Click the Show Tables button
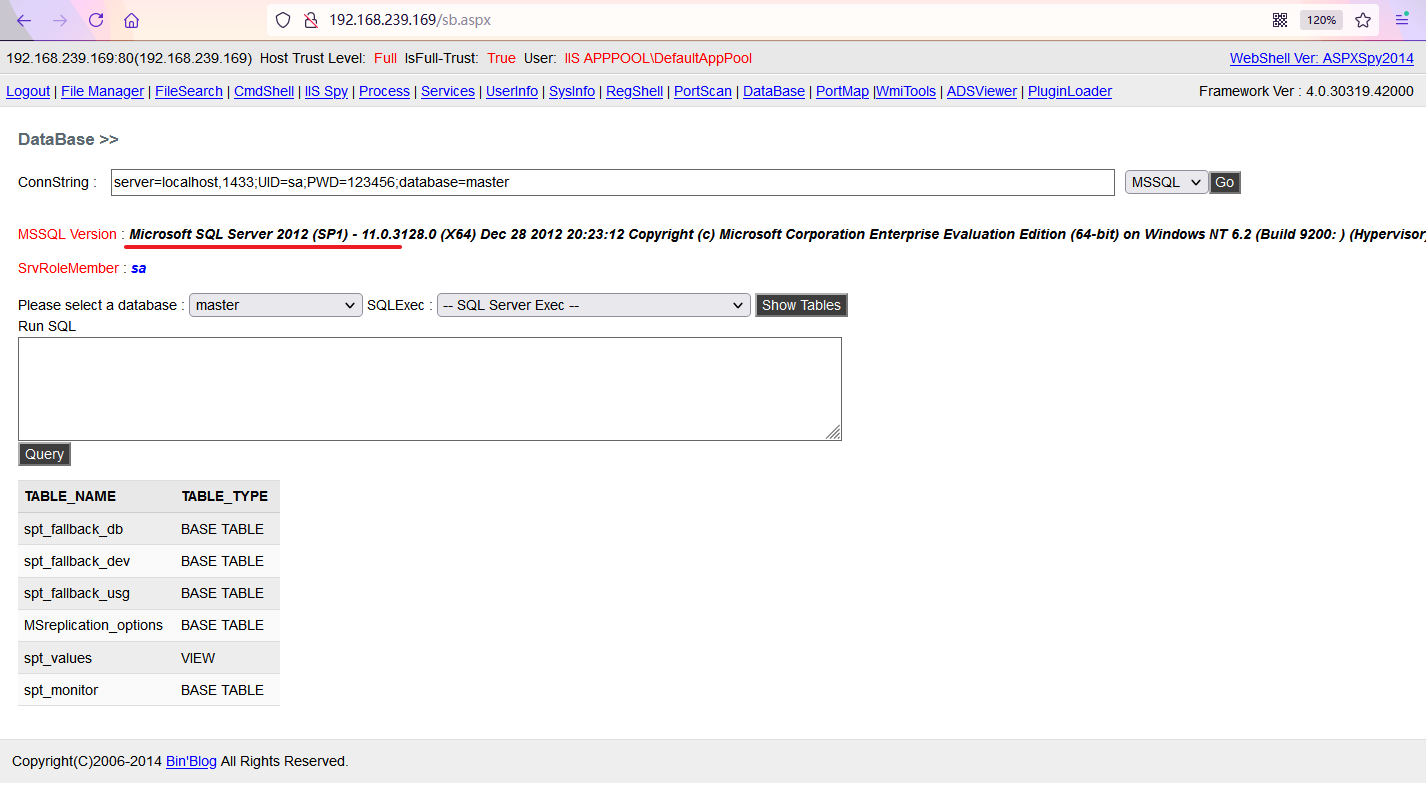Viewport: 1426px width, 791px height. [801, 305]
